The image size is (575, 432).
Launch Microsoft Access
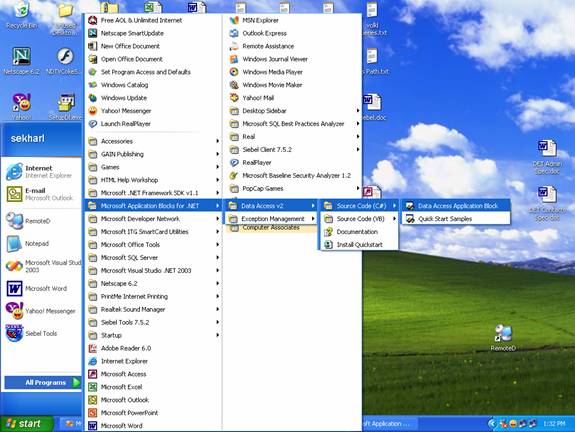pyautogui.click(x=153, y=374)
